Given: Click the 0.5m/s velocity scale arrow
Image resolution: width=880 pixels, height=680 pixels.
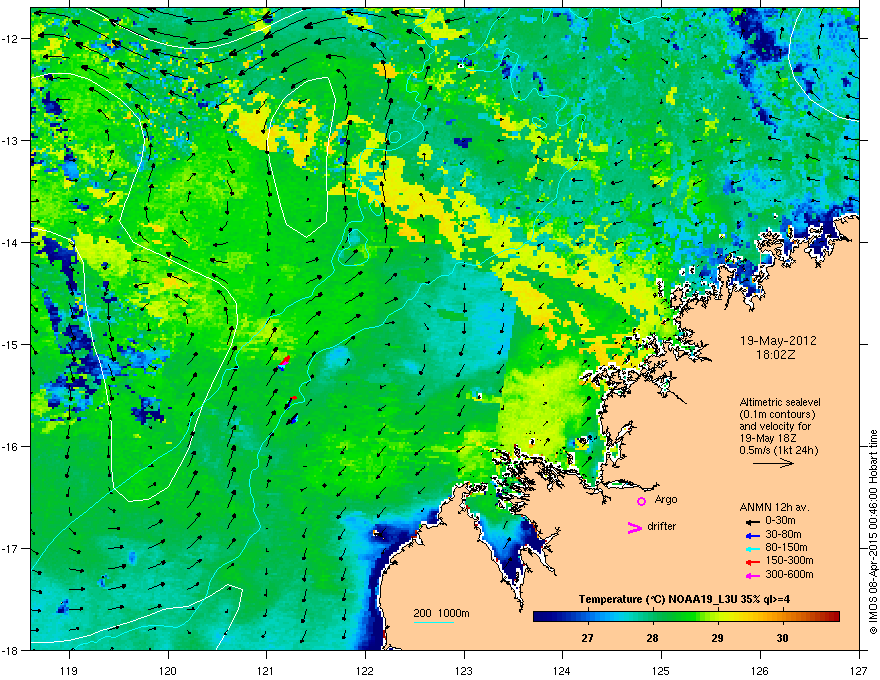Looking at the screenshot, I should (x=773, y=463).
